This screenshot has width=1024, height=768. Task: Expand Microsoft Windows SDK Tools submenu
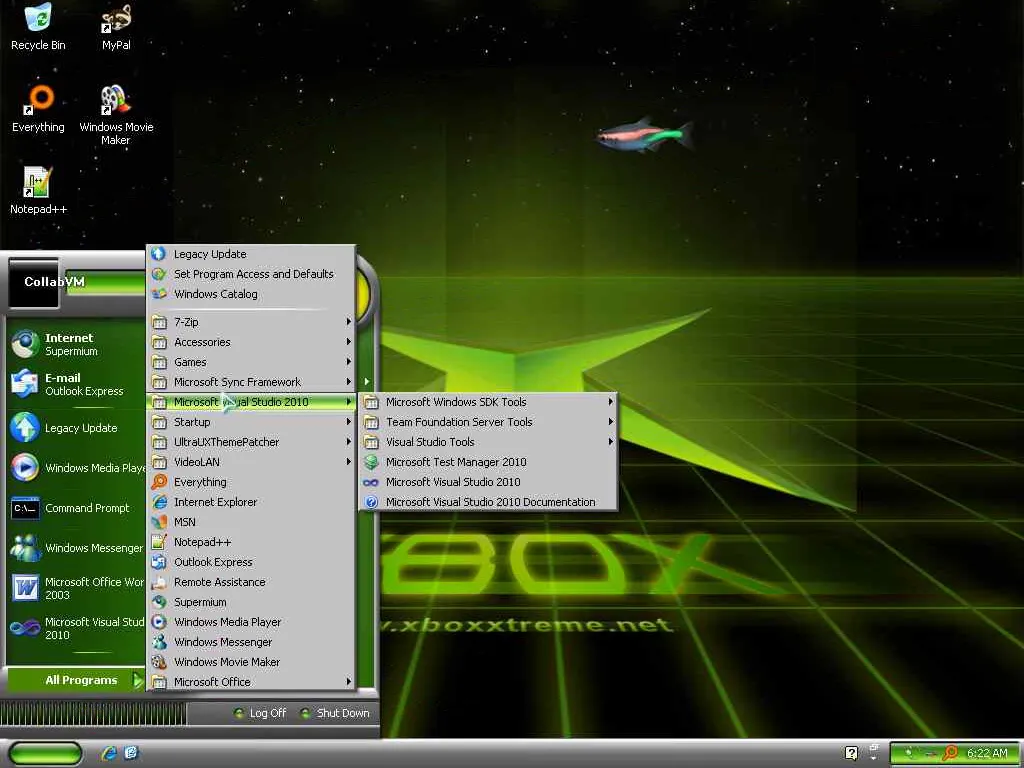488,402
